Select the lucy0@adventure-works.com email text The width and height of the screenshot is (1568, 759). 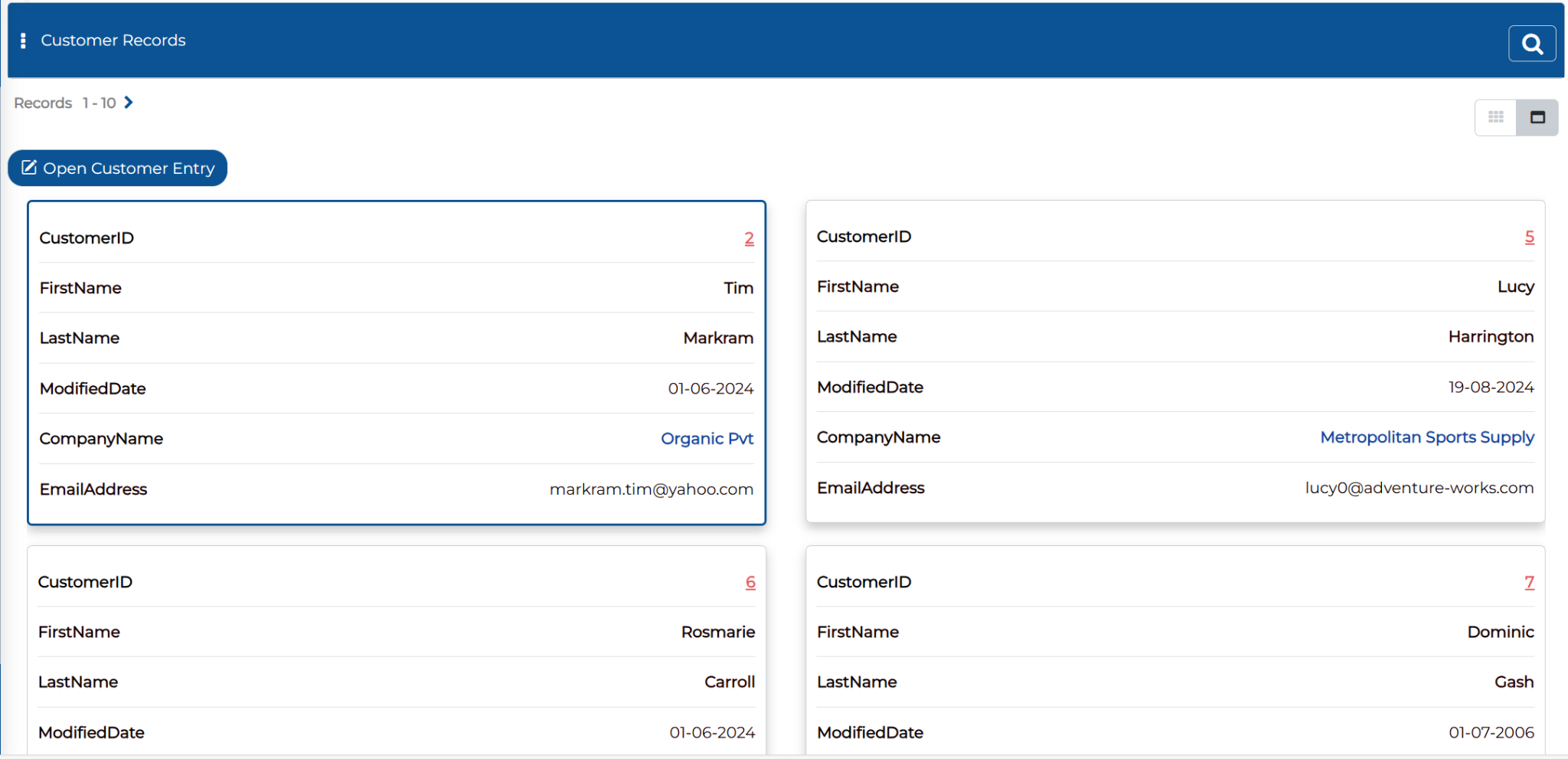coord(1419,488)
